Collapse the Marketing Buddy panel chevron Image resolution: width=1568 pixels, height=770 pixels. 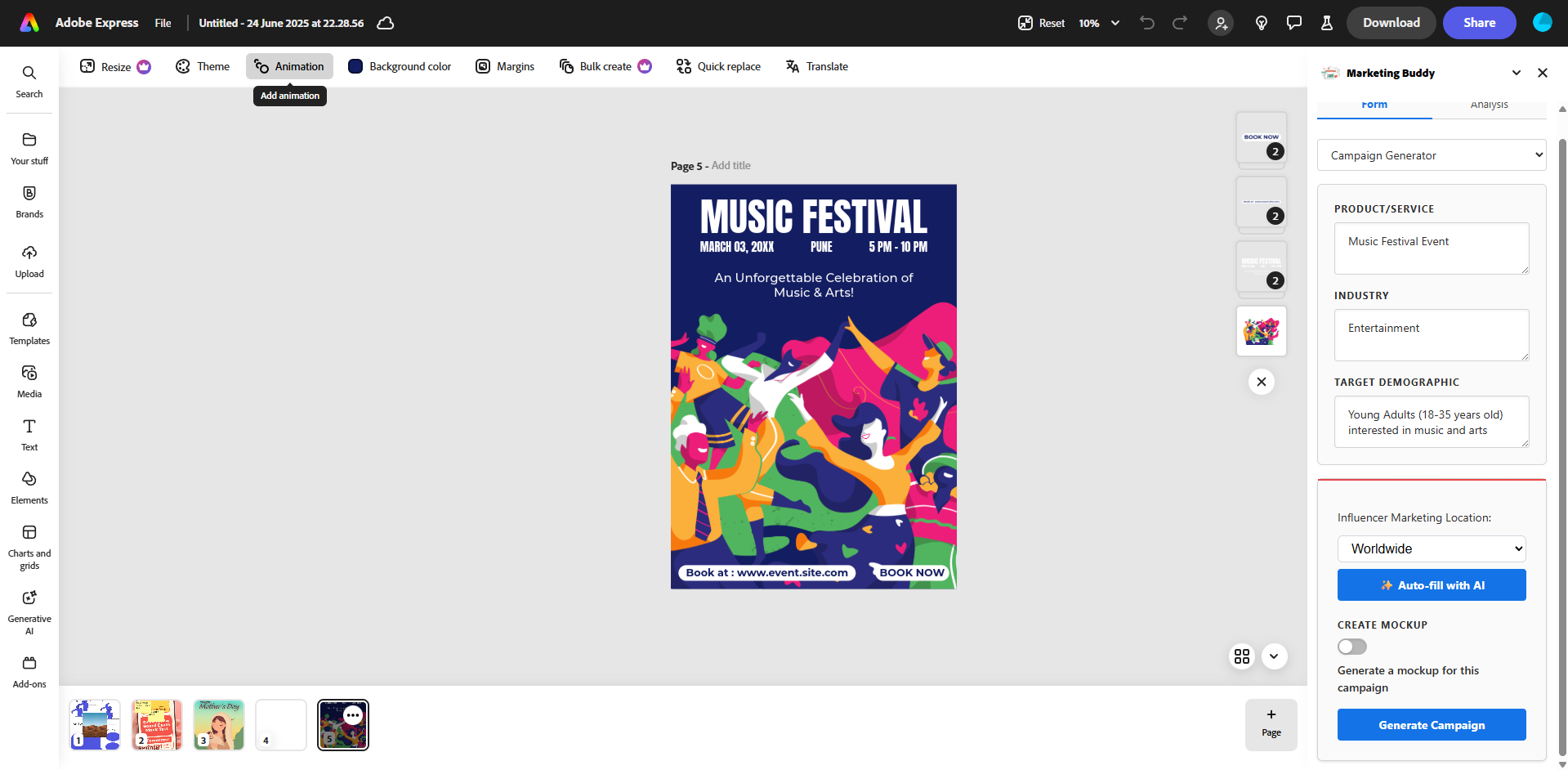pyautogui.click(x=1517, y=73)
